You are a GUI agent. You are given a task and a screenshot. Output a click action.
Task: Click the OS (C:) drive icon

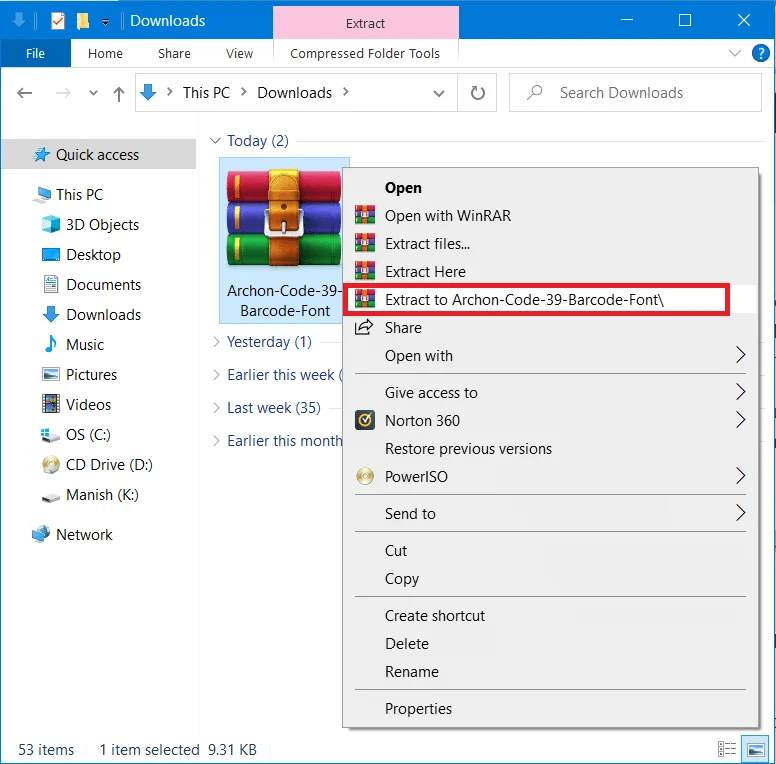[50, 434]
